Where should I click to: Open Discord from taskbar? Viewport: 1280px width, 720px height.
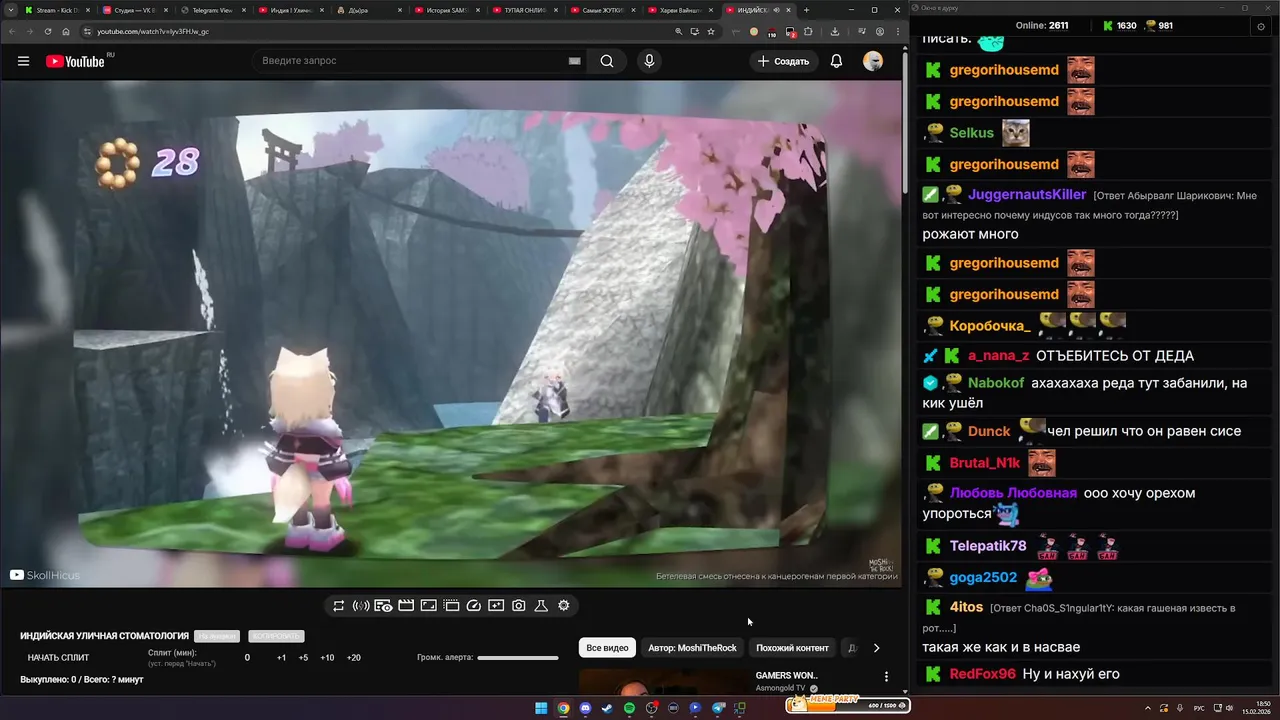point(585,708)
